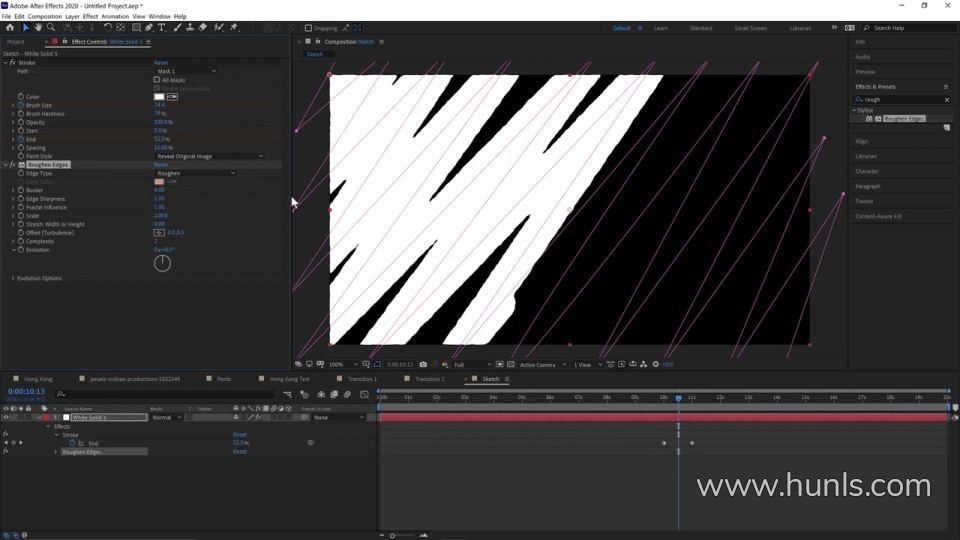Open the Paint Style dropdown
The image size is (960, 540).
click(x=209, y=156)
